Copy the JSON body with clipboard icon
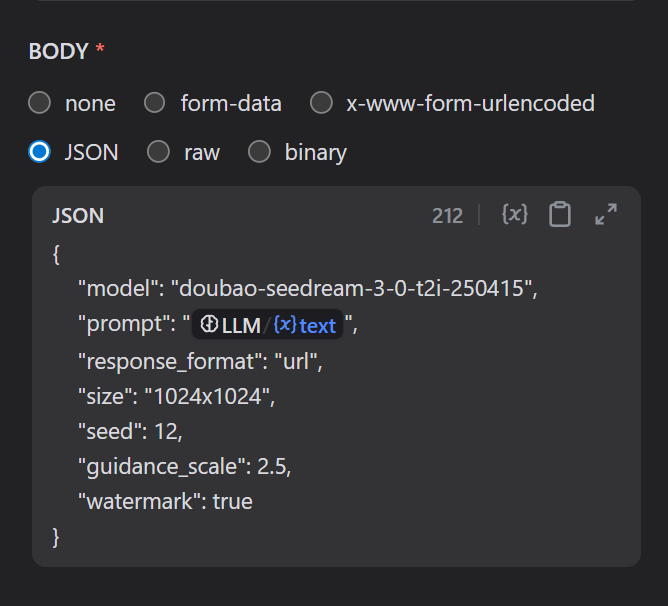The image size is (668, 606). tap(560, 214)
